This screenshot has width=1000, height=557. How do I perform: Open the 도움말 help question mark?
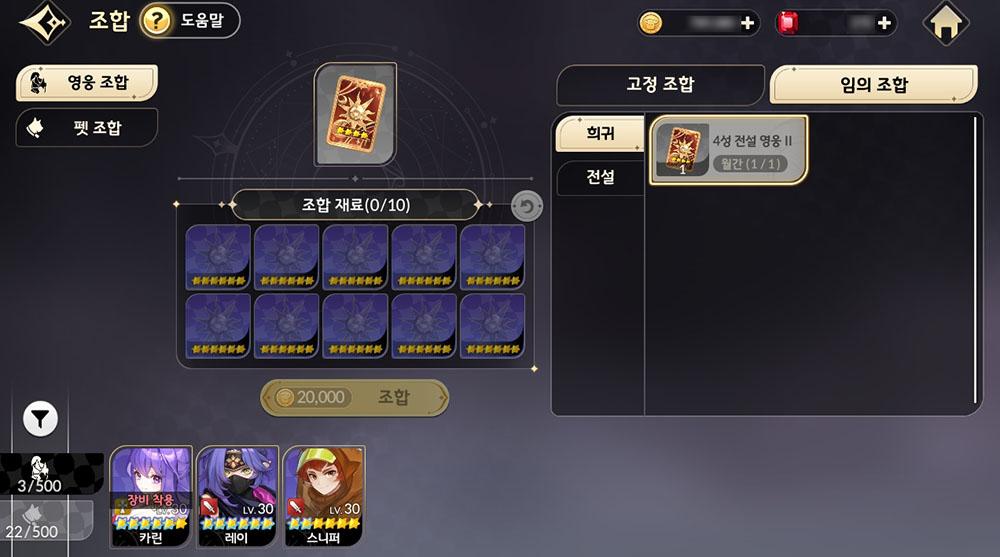[156, 20]
